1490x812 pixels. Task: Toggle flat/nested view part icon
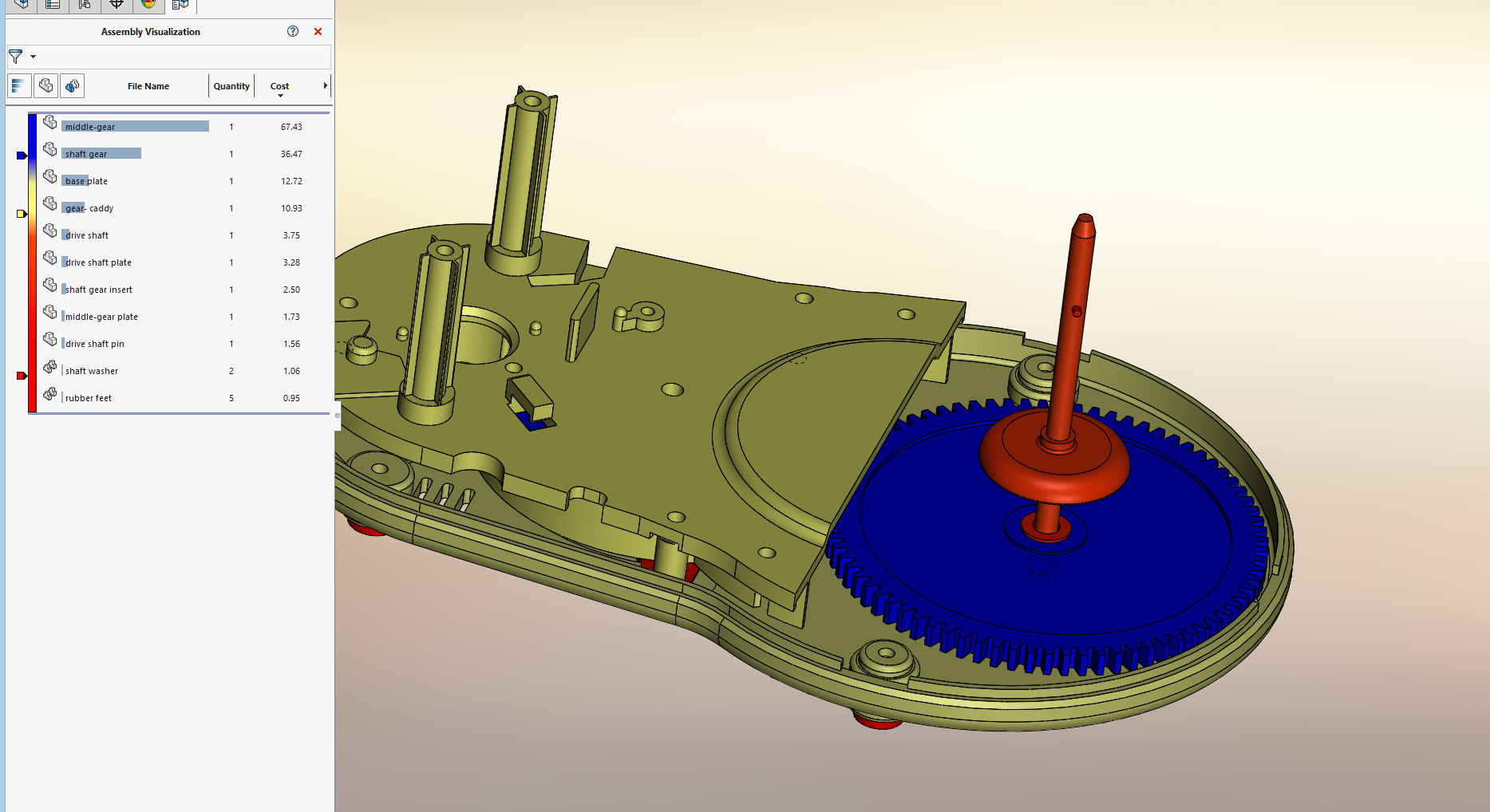click(45, 85)
